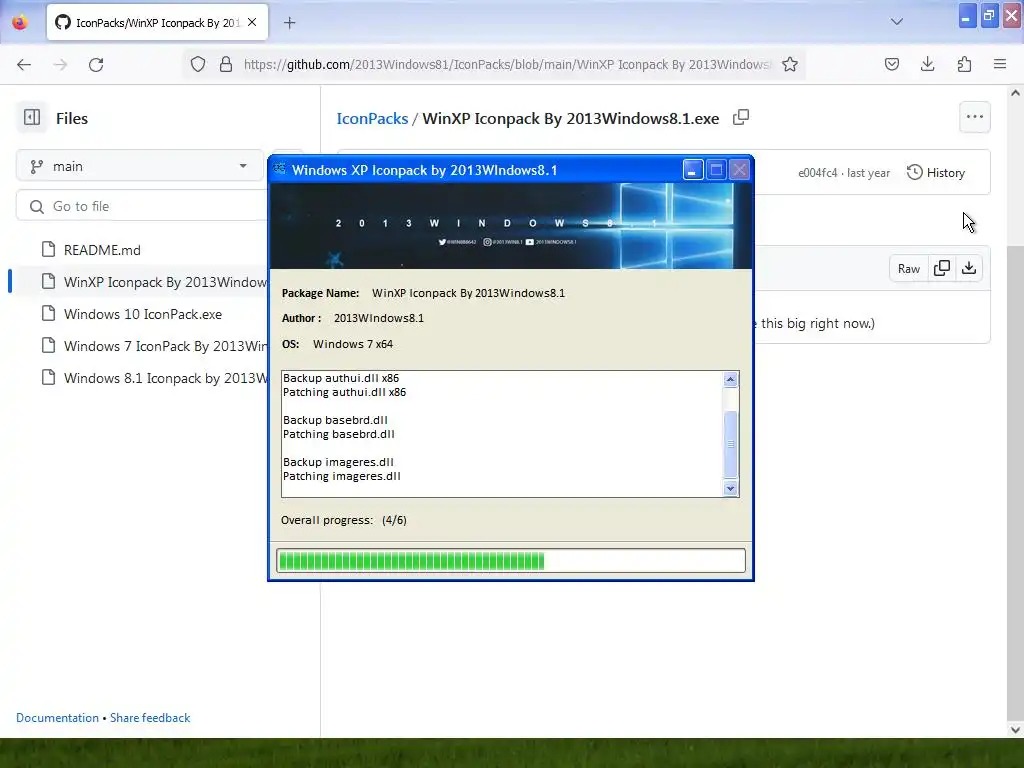
Task: Open the Share feedback link
Action: pyautogui.click(x=150, y=717)
